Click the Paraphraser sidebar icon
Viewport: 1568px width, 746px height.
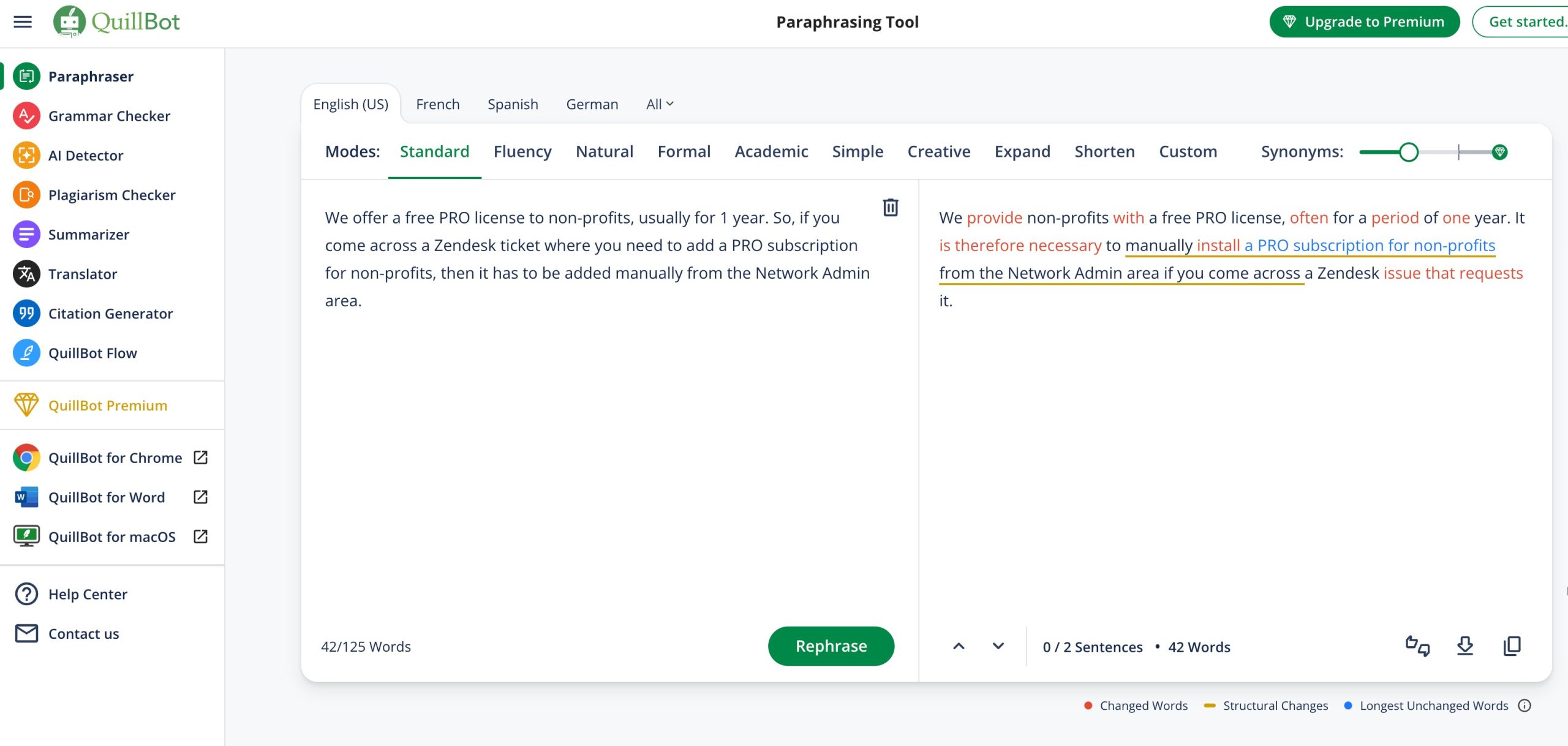pos(27,76)
